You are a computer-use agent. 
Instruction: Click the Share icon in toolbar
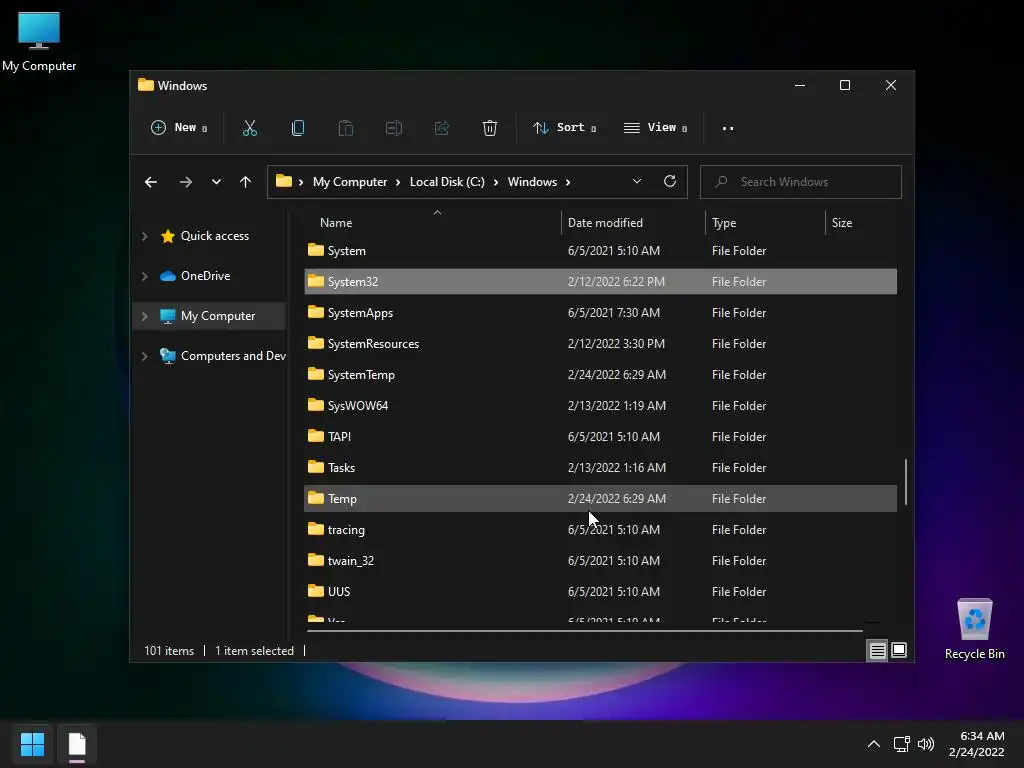pyautogui.click(x=442, y=128)
